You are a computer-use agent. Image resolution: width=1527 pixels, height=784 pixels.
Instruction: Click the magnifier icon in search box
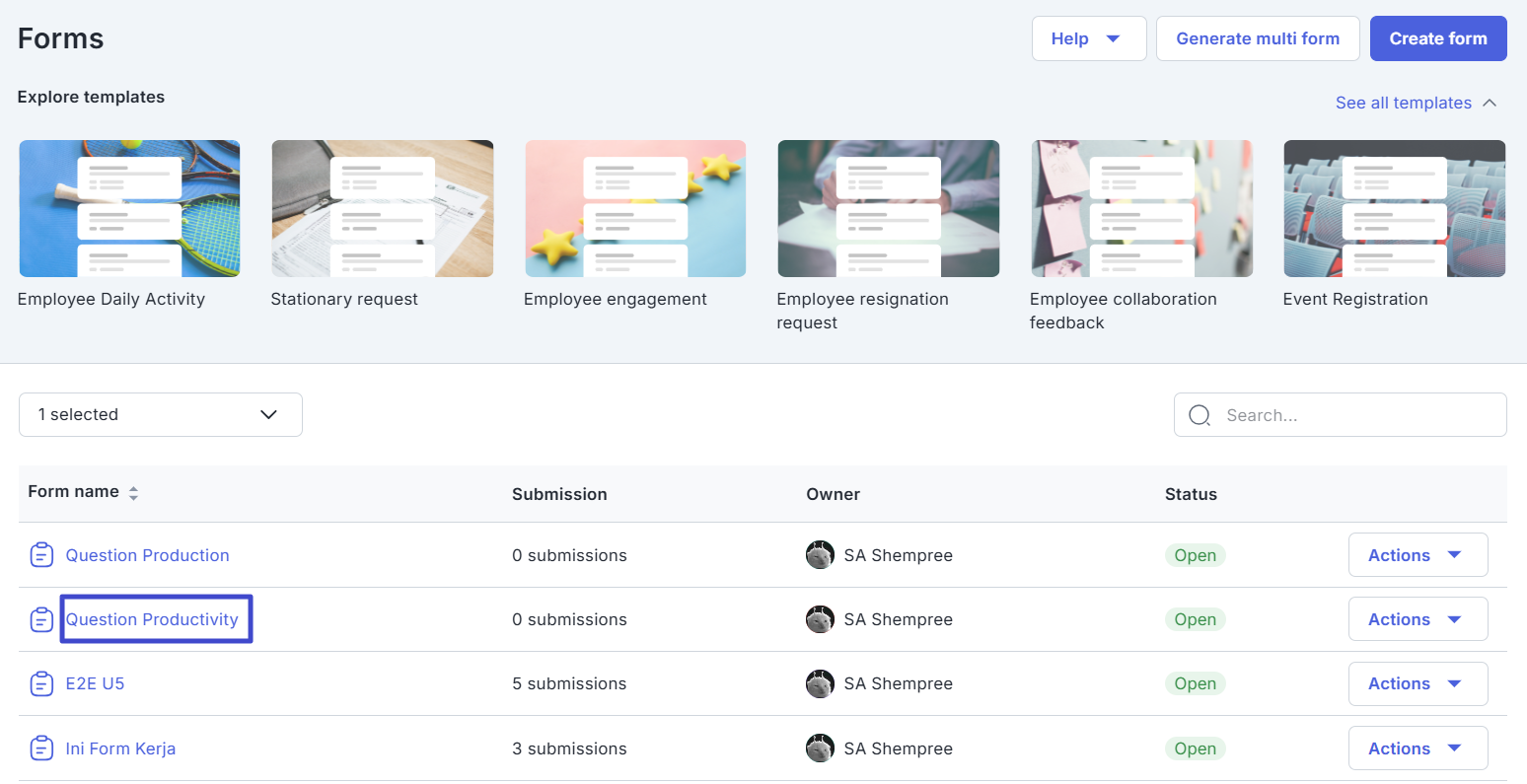(1200, 415)
